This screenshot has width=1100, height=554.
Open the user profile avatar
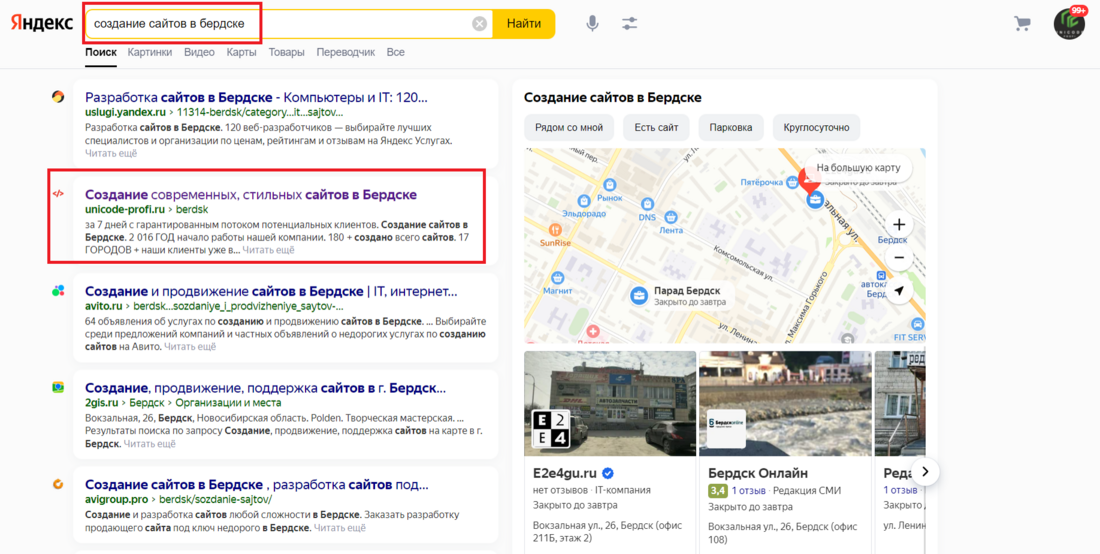point(1069,24)
